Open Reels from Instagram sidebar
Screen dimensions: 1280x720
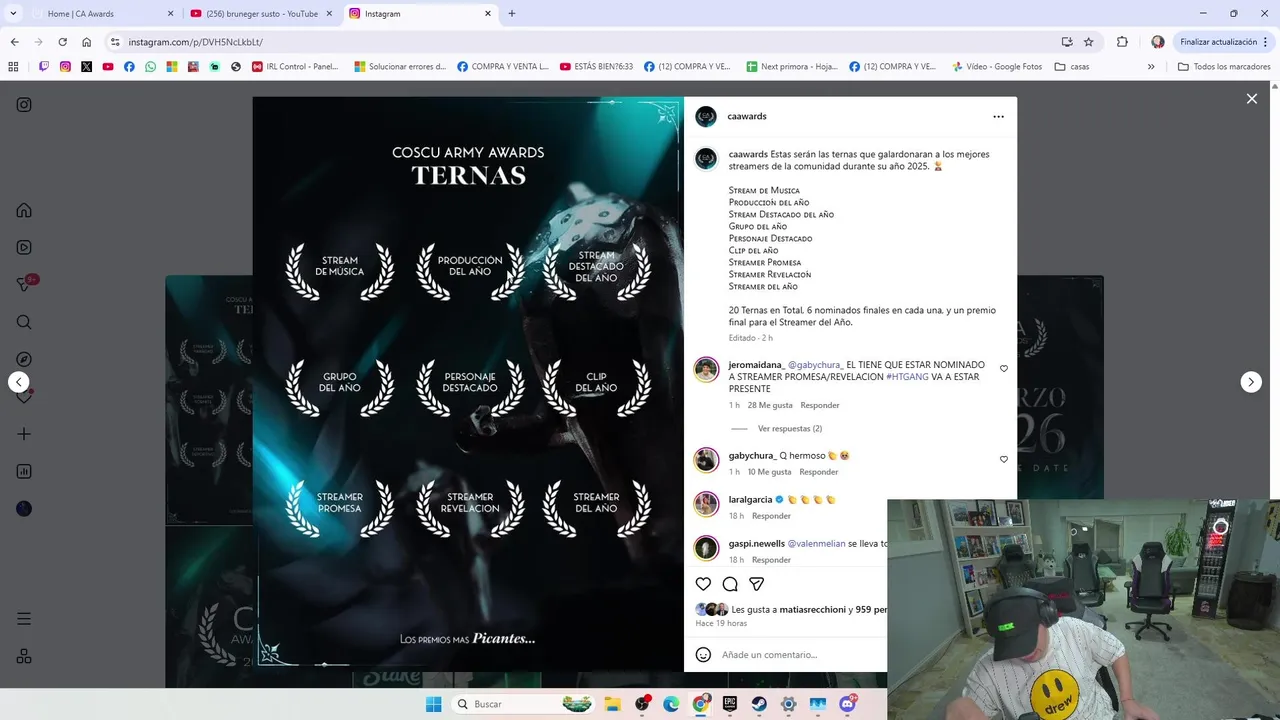point(24,247)
